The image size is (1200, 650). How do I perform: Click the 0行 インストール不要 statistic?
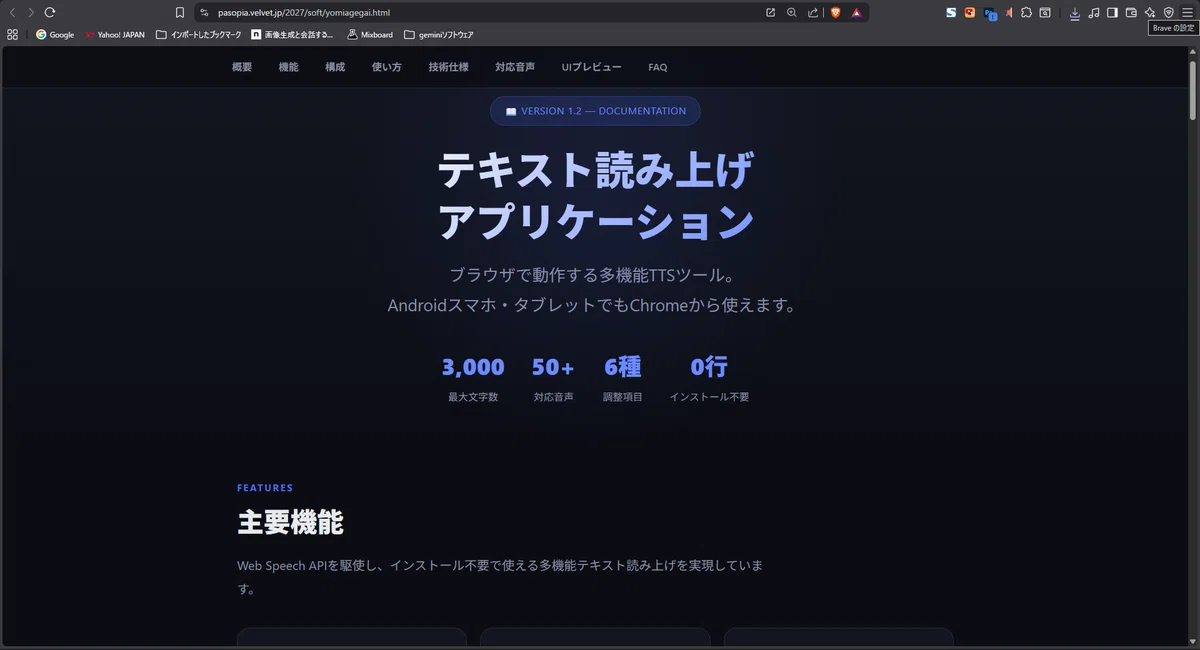point(709,379)
